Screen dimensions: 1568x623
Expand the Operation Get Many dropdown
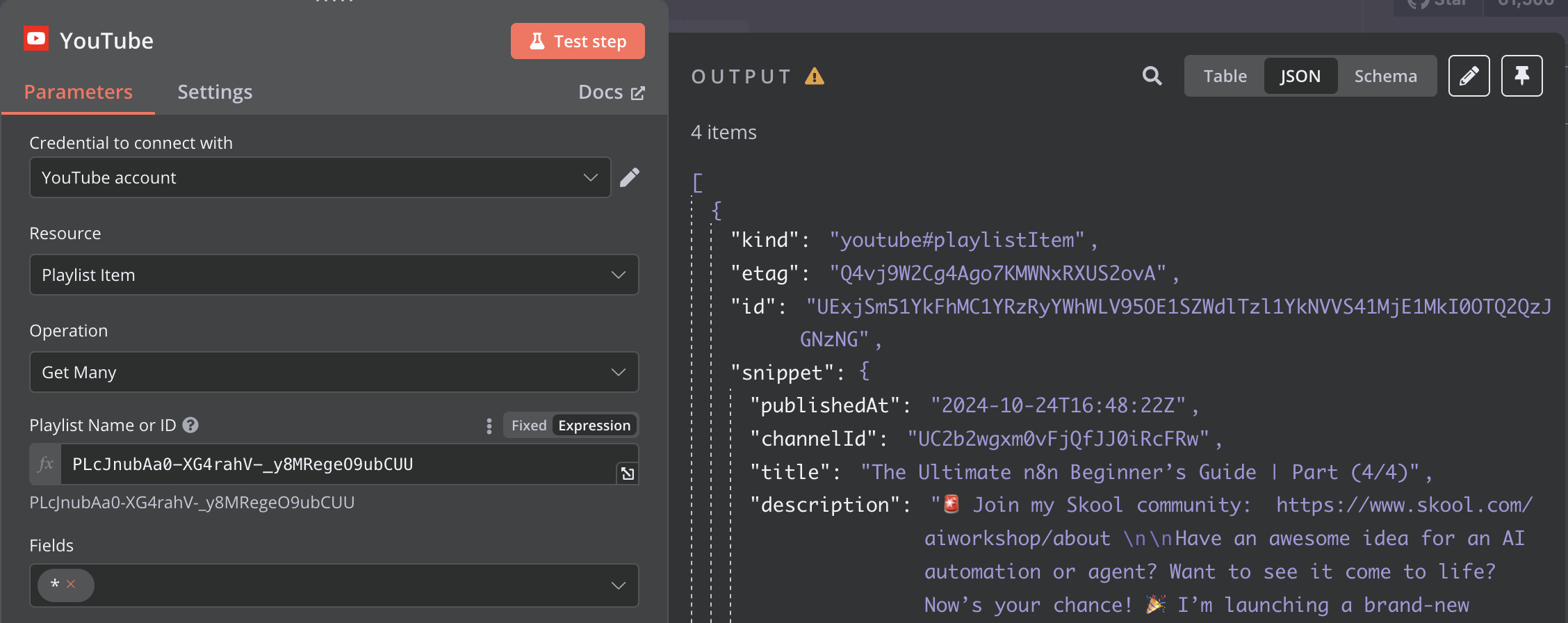[x=334, y=372]
